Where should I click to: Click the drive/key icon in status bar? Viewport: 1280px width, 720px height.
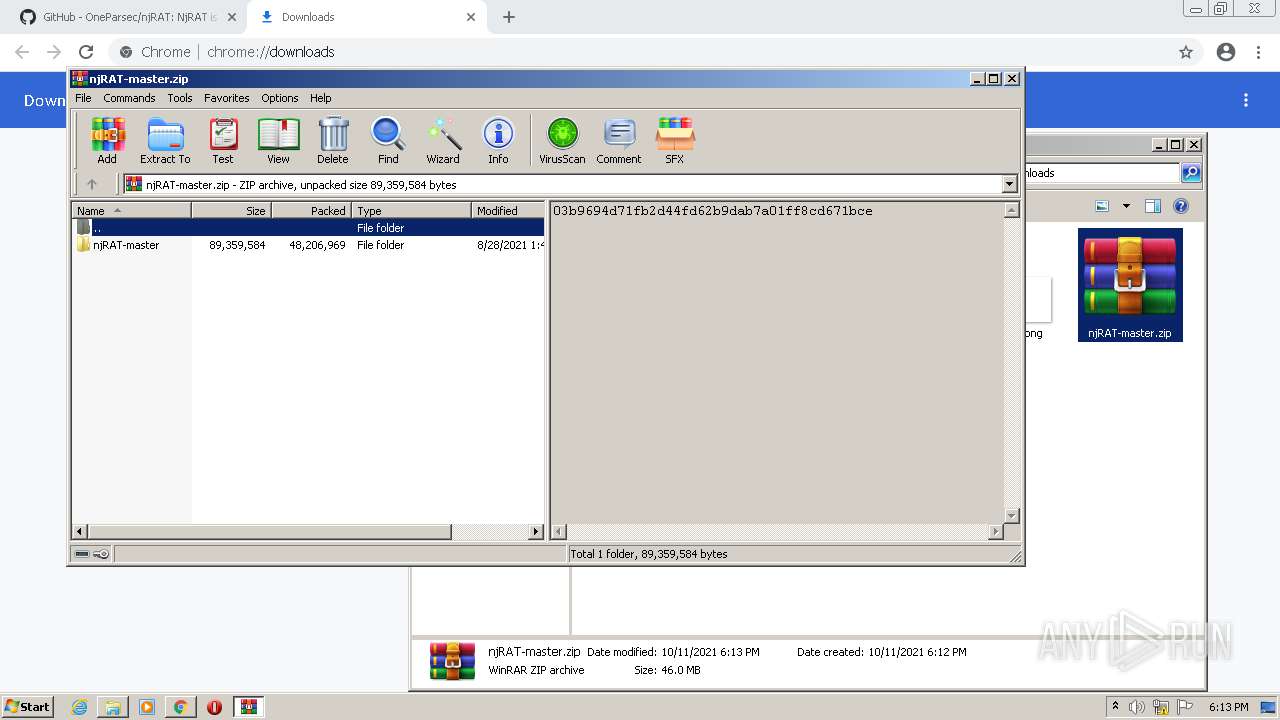pos(92,554)
